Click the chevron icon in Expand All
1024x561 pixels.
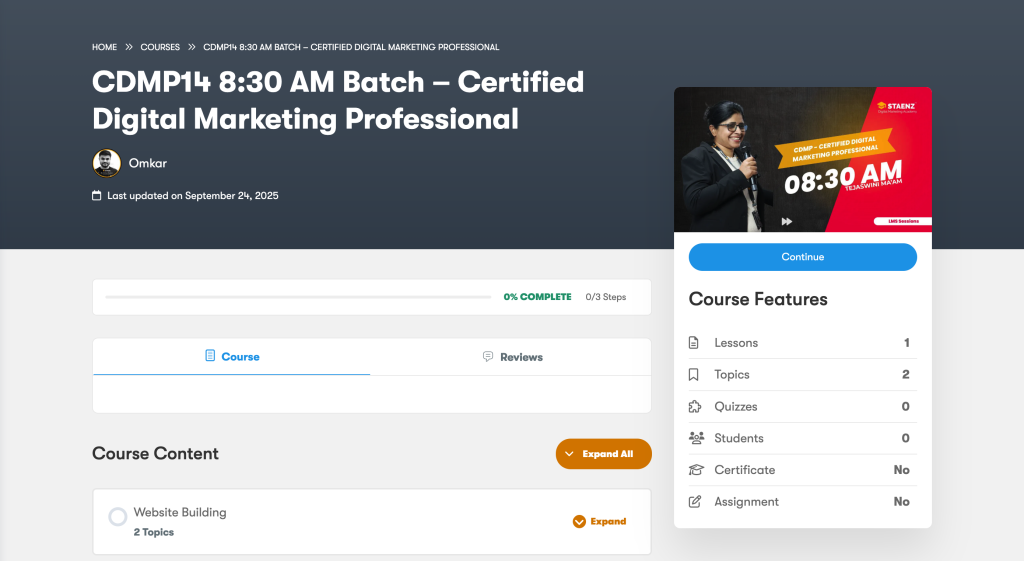click(570, 454)
